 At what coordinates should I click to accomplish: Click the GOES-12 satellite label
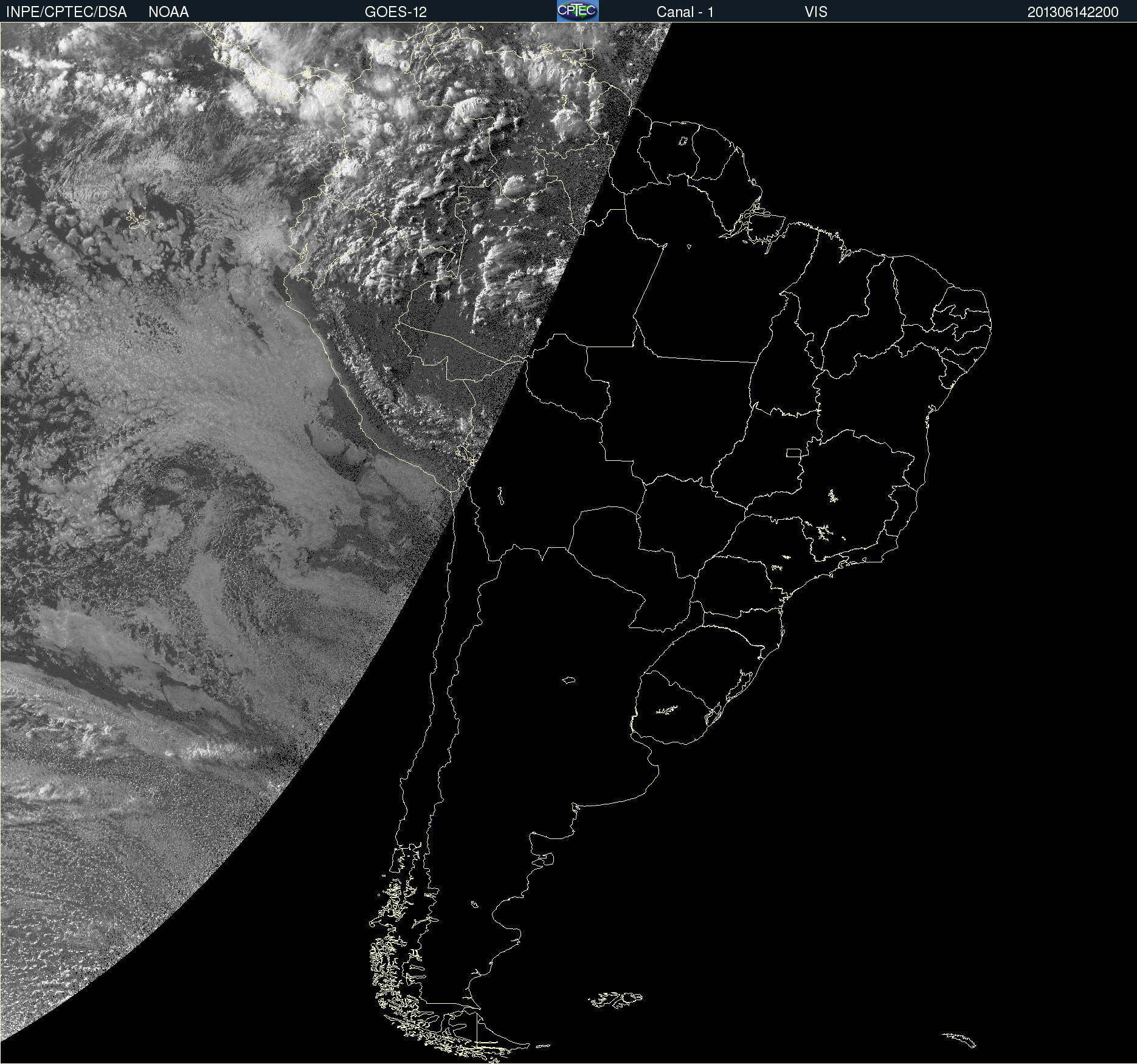click(396, 12)
